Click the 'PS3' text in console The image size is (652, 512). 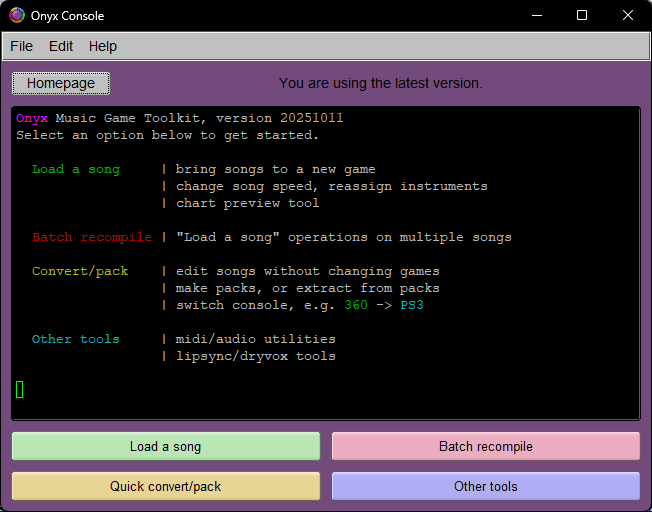412,305
